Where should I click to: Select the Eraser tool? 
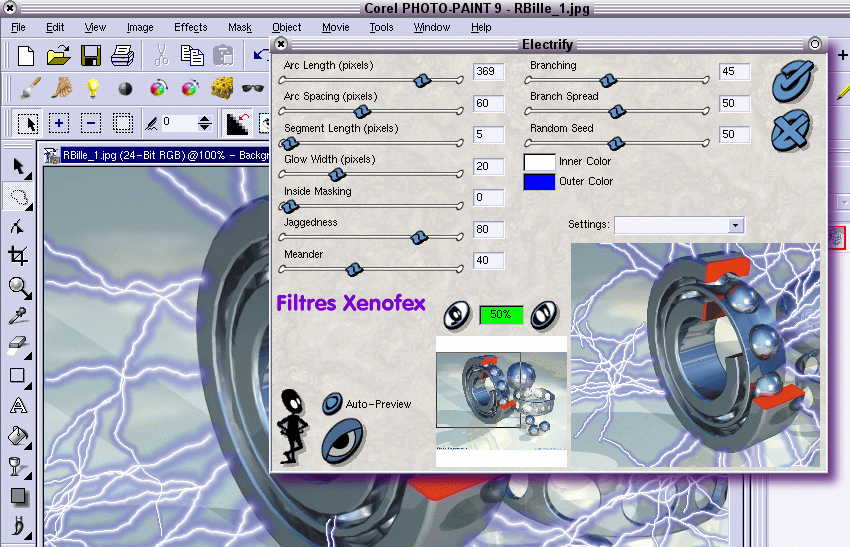[18, 345]
